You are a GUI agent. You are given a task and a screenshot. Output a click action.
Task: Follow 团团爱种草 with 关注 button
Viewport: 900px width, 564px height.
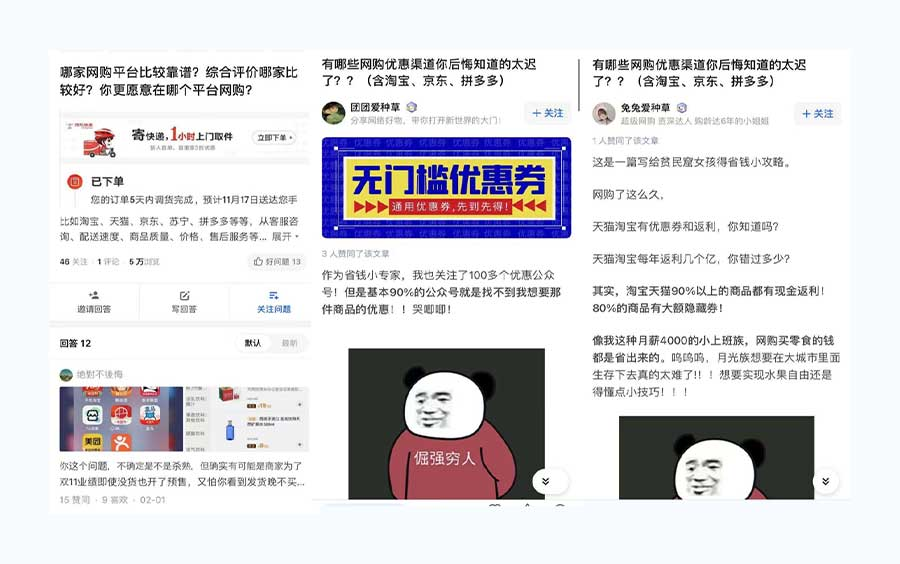pos(548,113)
